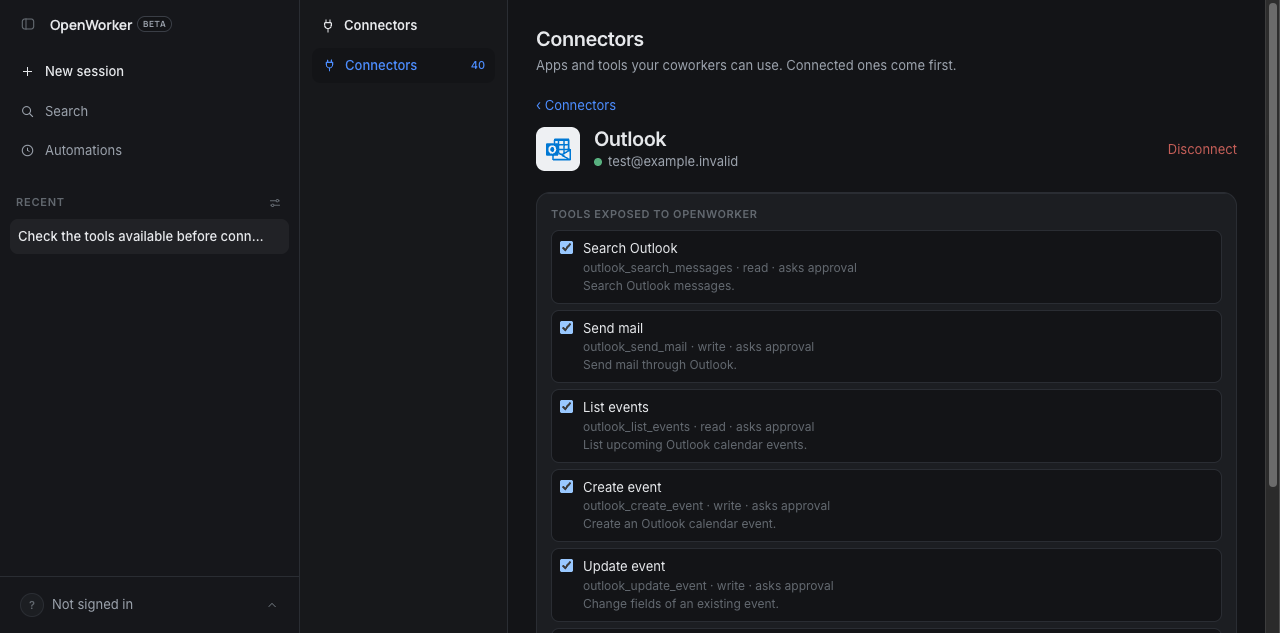Open the Recent filter settings icon
Screen dimensions: 1280x633
tap(275, 203)
